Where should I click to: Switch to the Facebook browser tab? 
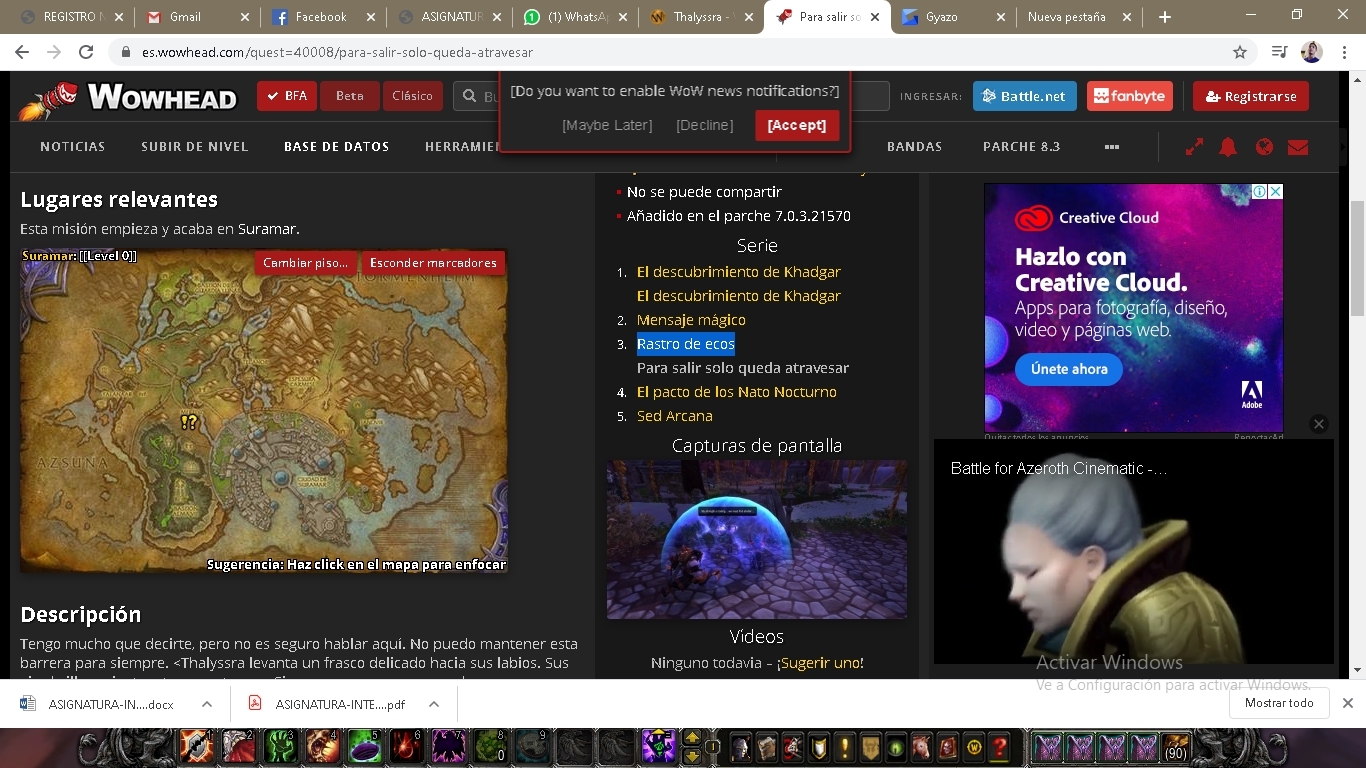[x=322, y=17]
